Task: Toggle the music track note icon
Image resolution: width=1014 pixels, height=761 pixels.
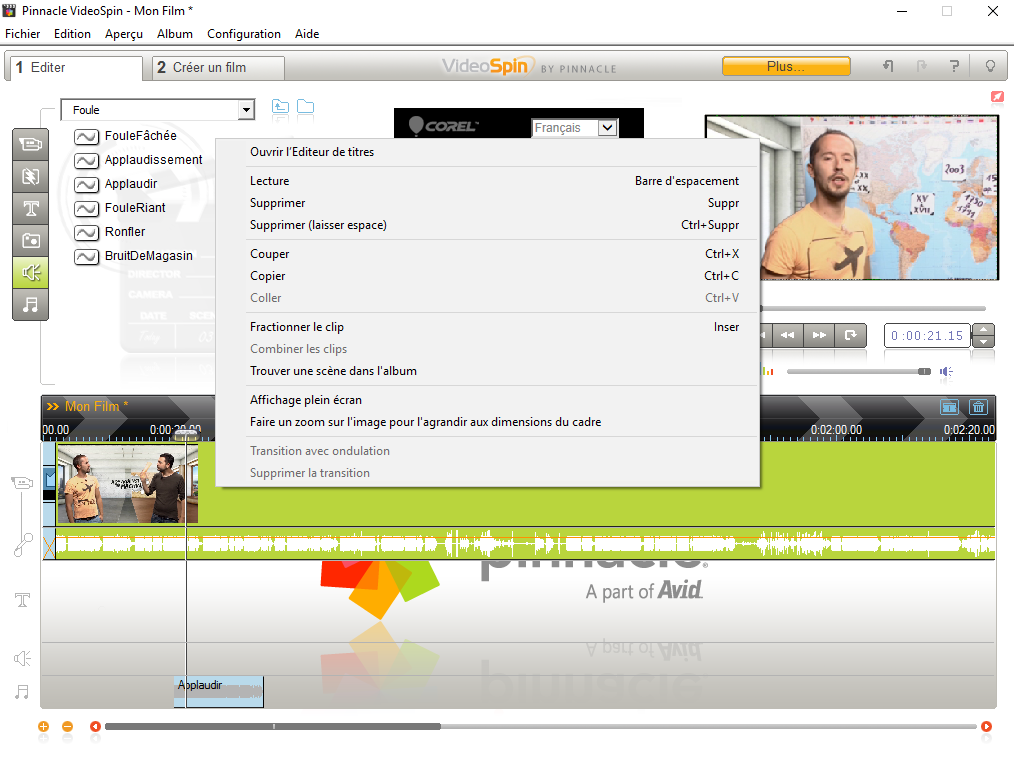Action: [x=22, y=692]
